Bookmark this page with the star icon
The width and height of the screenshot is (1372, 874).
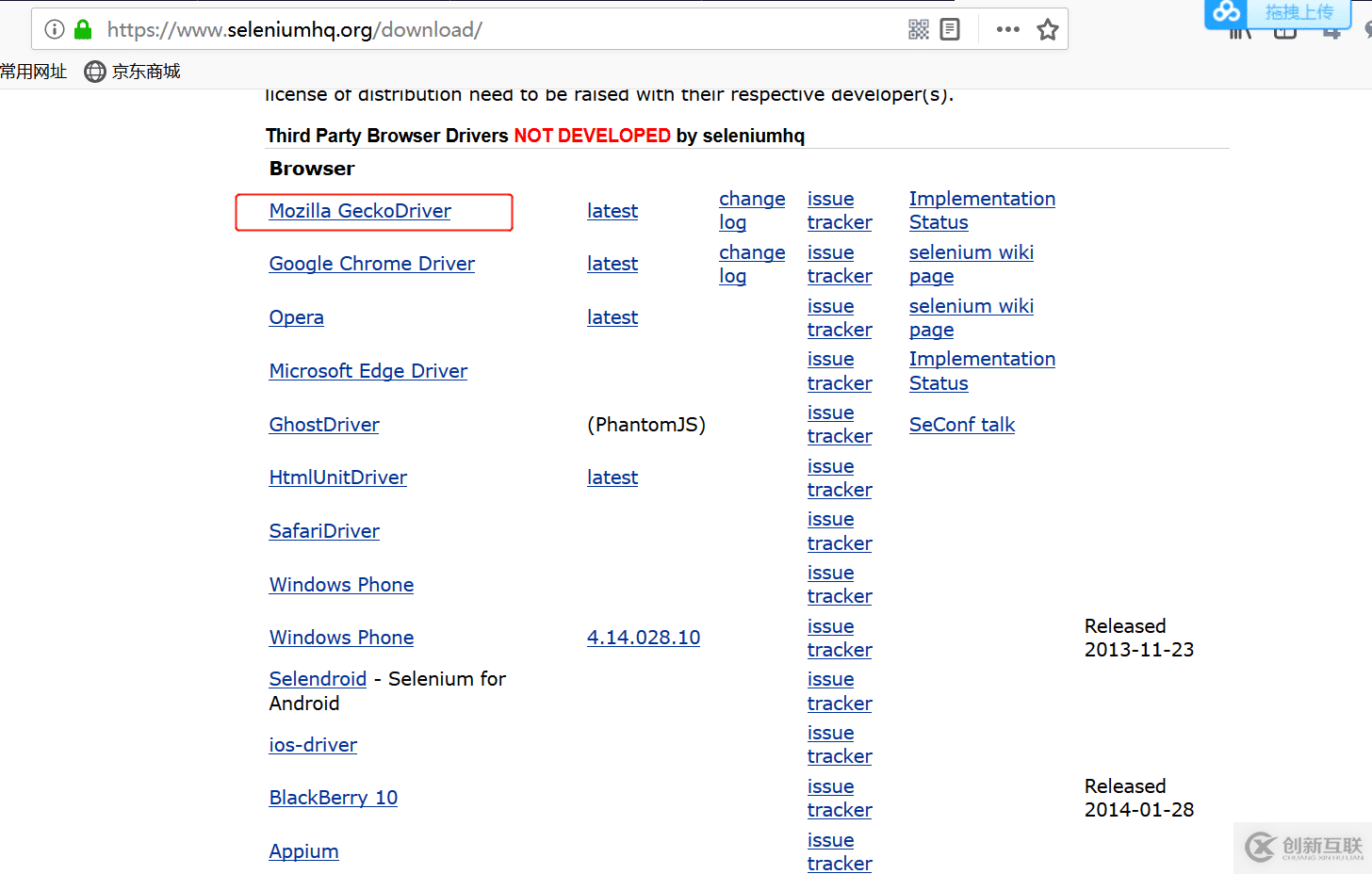tap(1048, 29)
